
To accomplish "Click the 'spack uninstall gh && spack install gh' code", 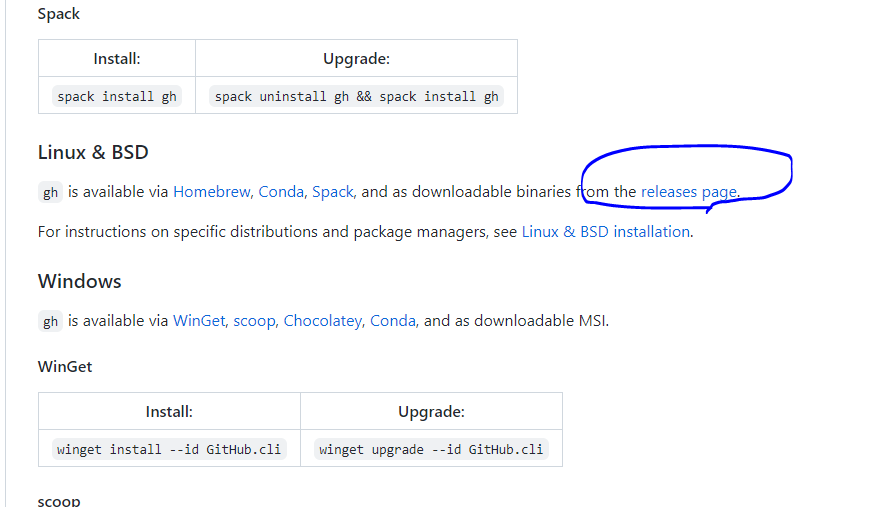I will (356, 97).
